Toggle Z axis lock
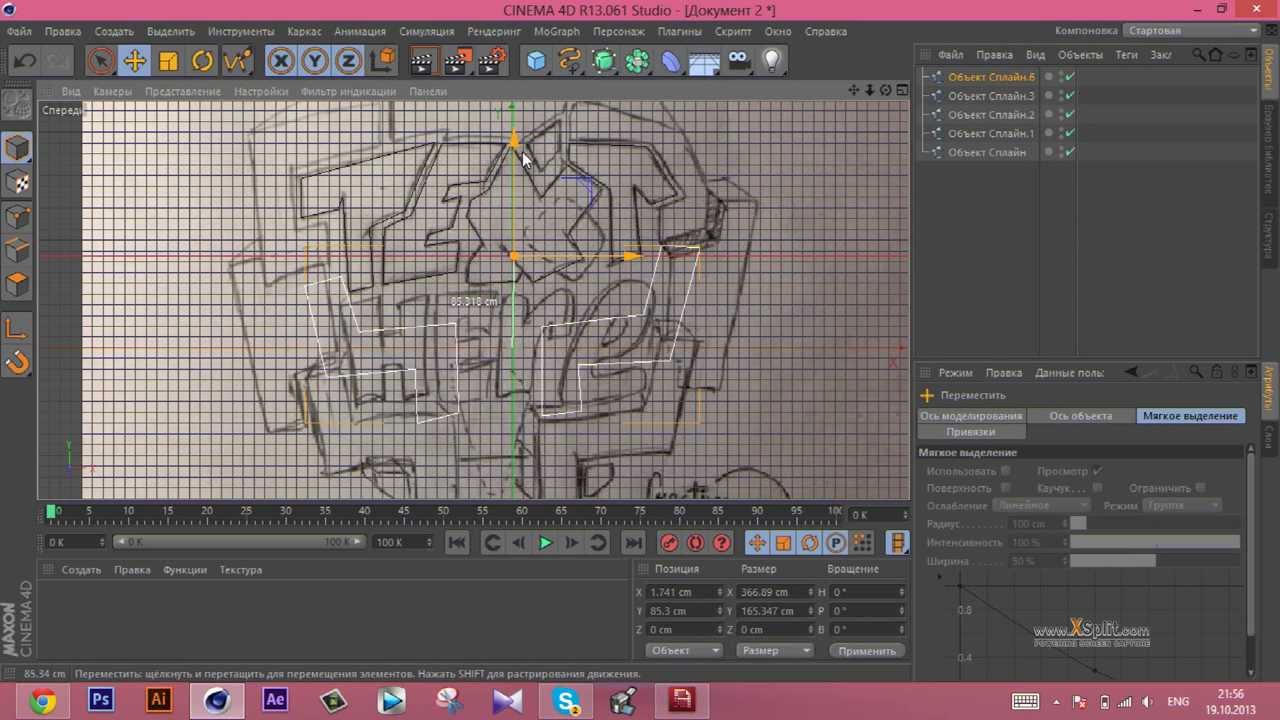The width and height of the screenshot is (1280, 720). (x=348, y=61)
